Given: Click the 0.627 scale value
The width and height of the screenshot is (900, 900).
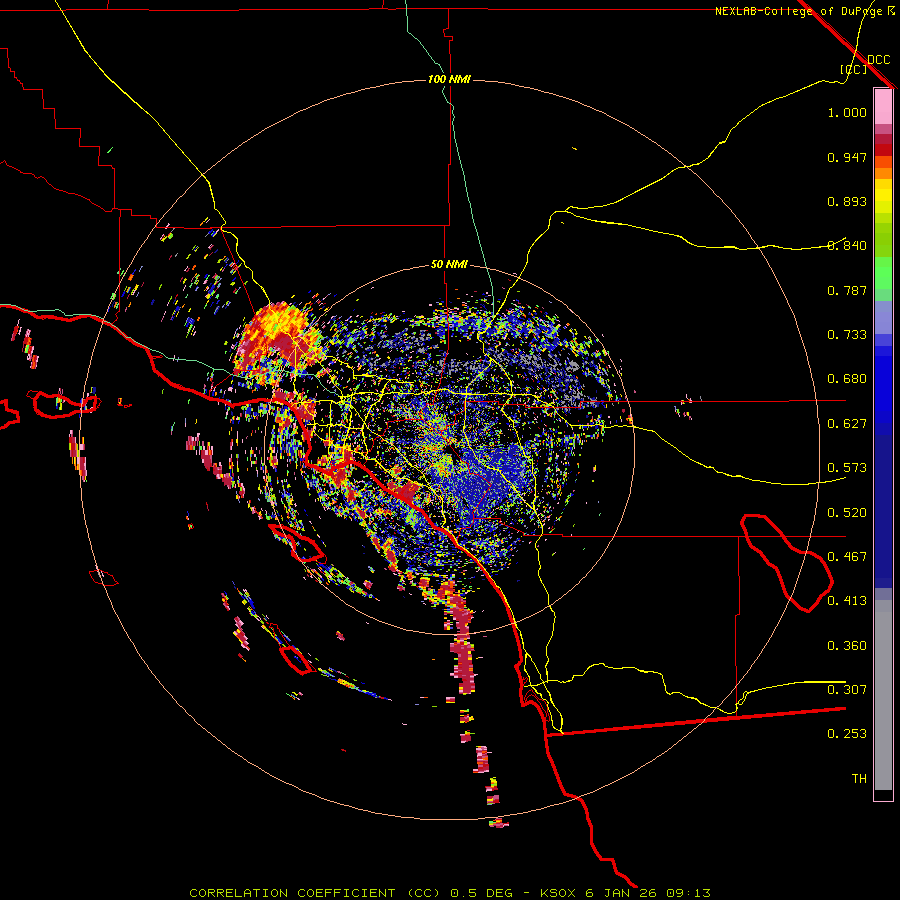Looking at the screenshot, I should tap(847, 424).
